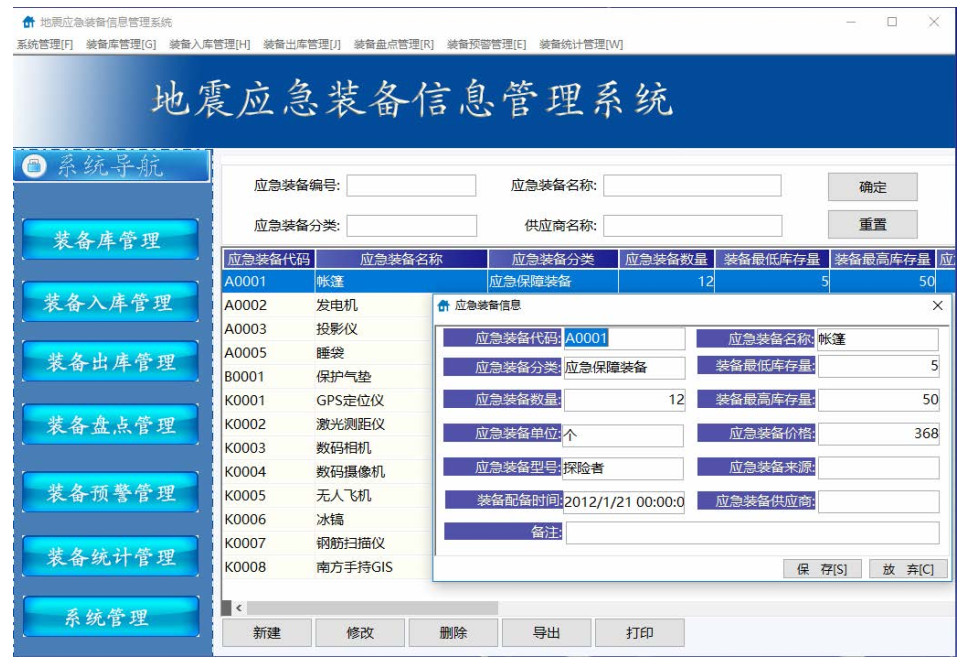Open the 装备统计管理[W] menu
This screenshot has width=964, height=664.
coord(581,44)
